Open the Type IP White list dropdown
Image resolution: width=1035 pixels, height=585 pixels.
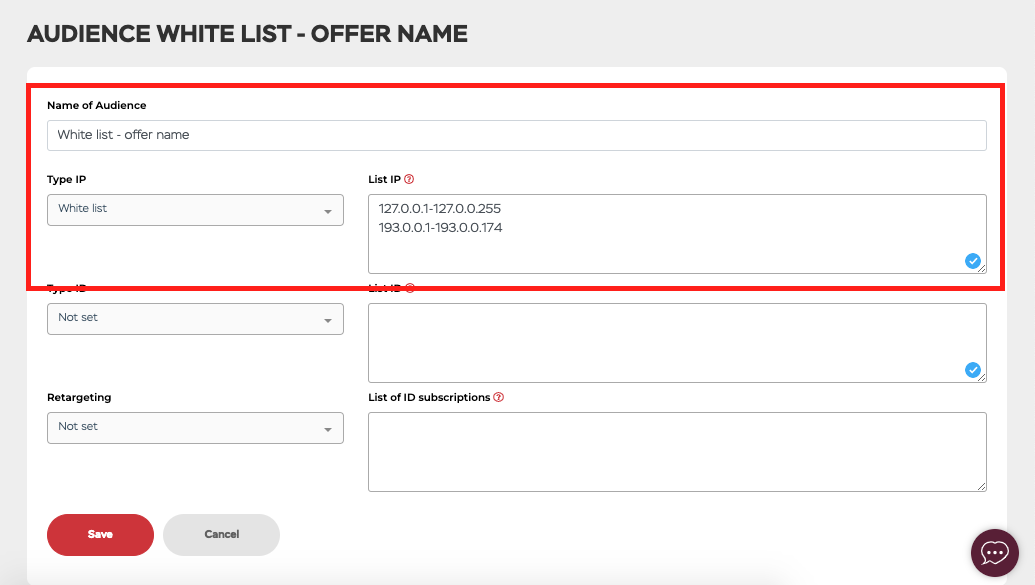pyautogui.click(x=195, y=210)
